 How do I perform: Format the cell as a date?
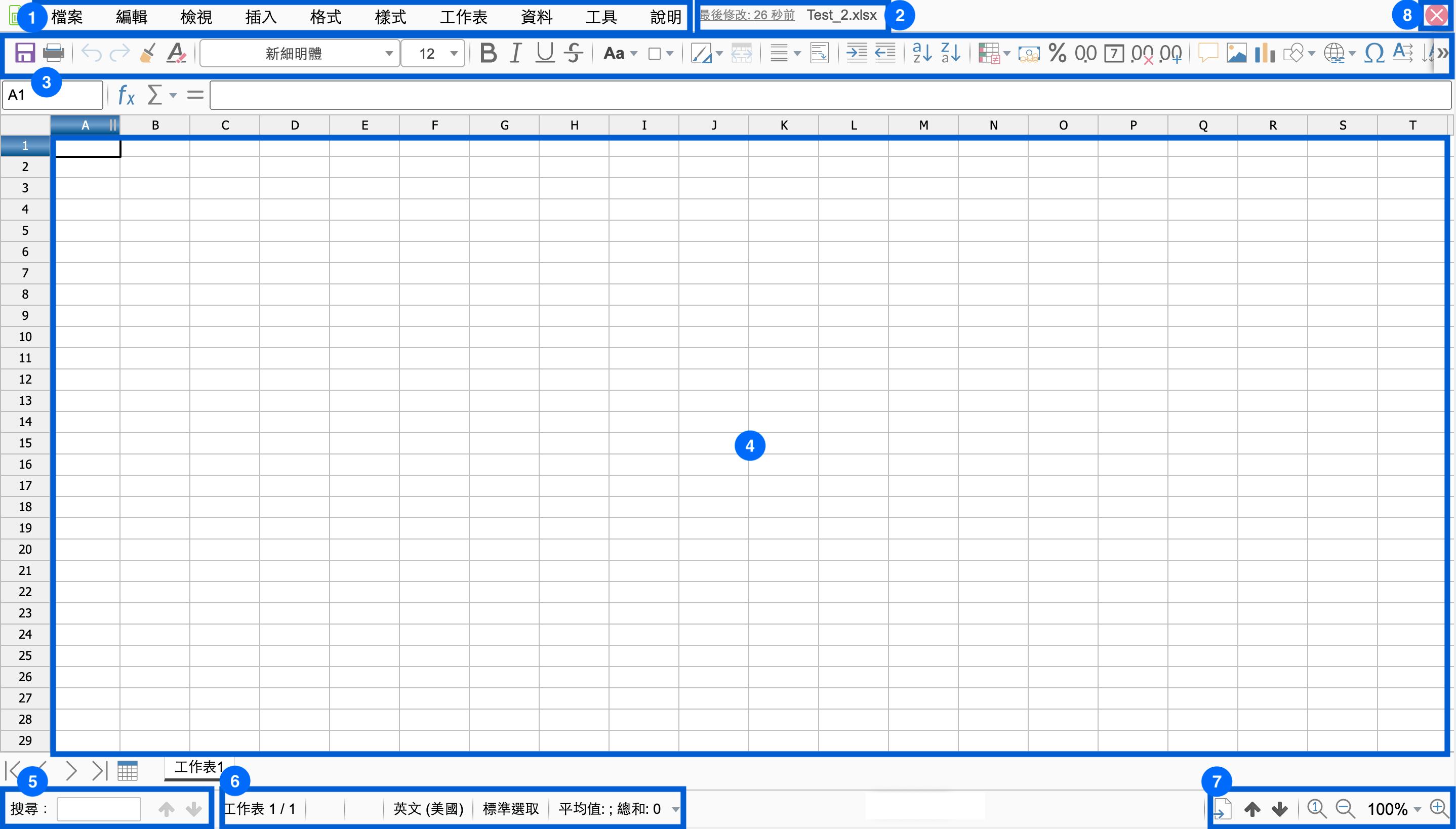[1114, 54]
